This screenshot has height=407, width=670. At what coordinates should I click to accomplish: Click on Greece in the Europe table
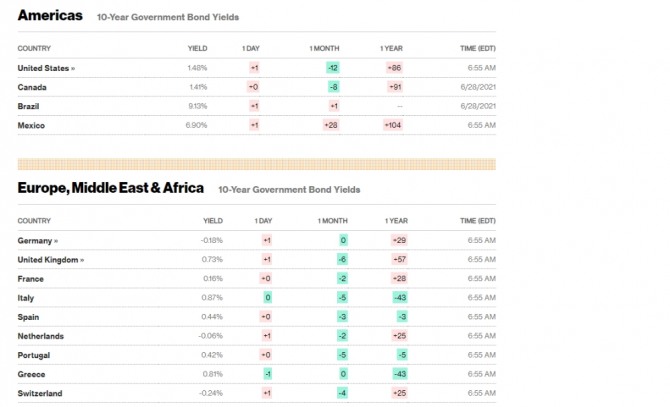point(32,374)
